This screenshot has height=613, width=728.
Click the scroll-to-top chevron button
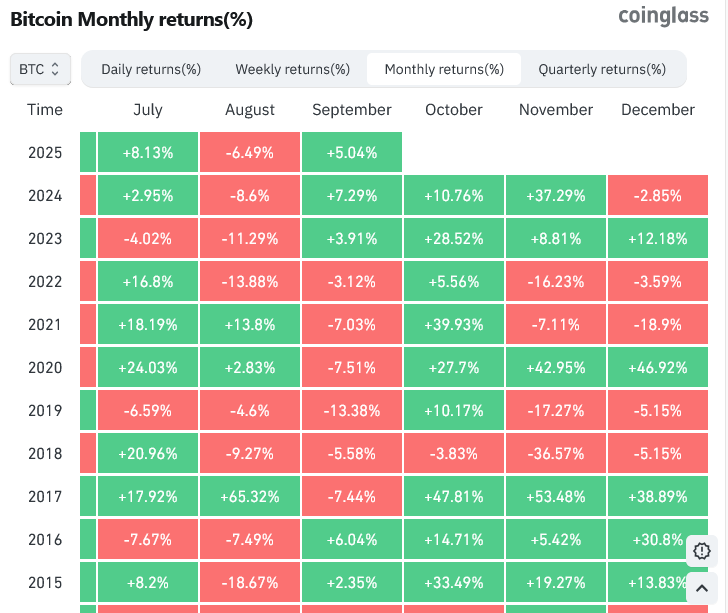[702, 588]
